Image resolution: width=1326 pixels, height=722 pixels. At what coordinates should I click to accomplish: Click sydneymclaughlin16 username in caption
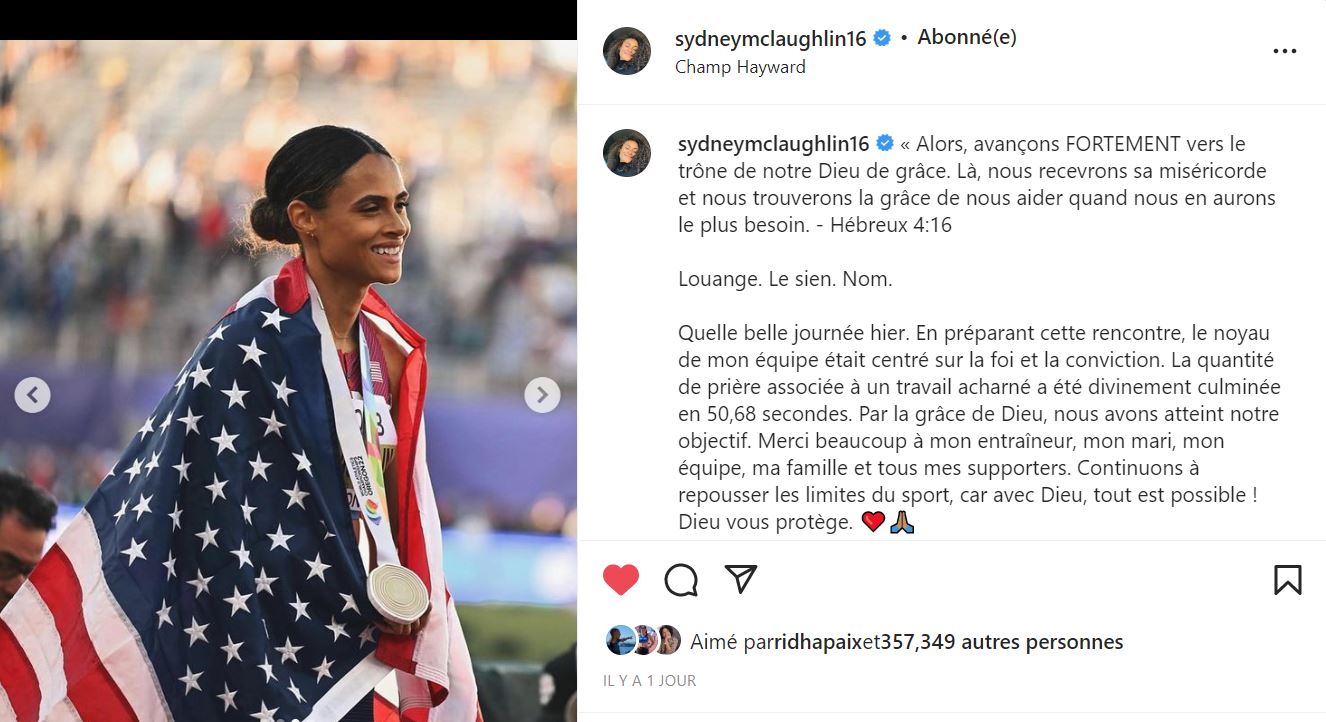coord(774,144)
